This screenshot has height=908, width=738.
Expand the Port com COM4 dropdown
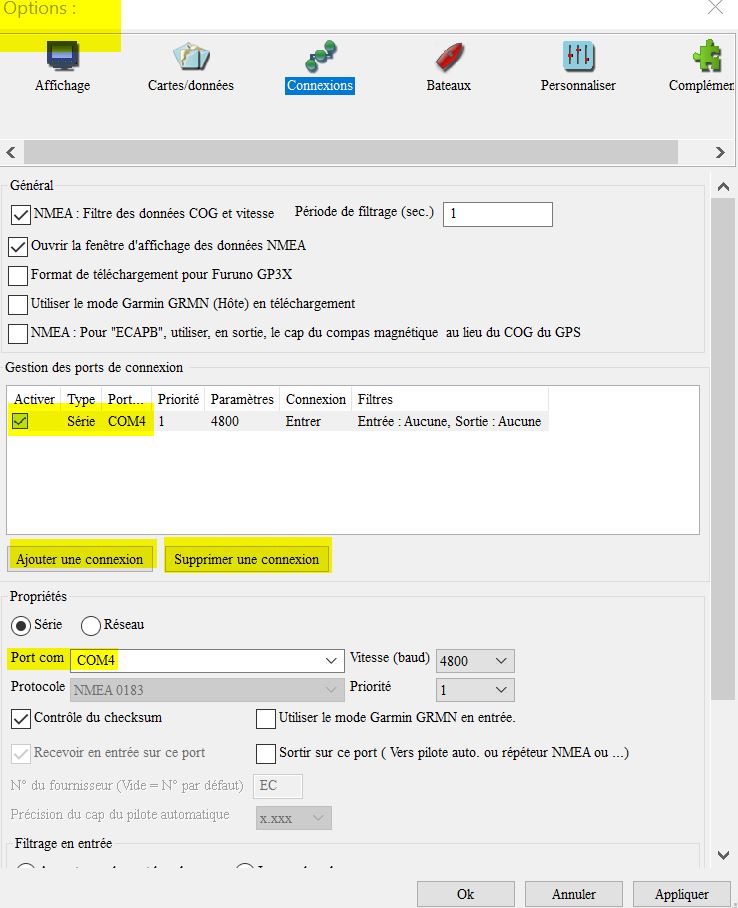(x=332, y=661)
